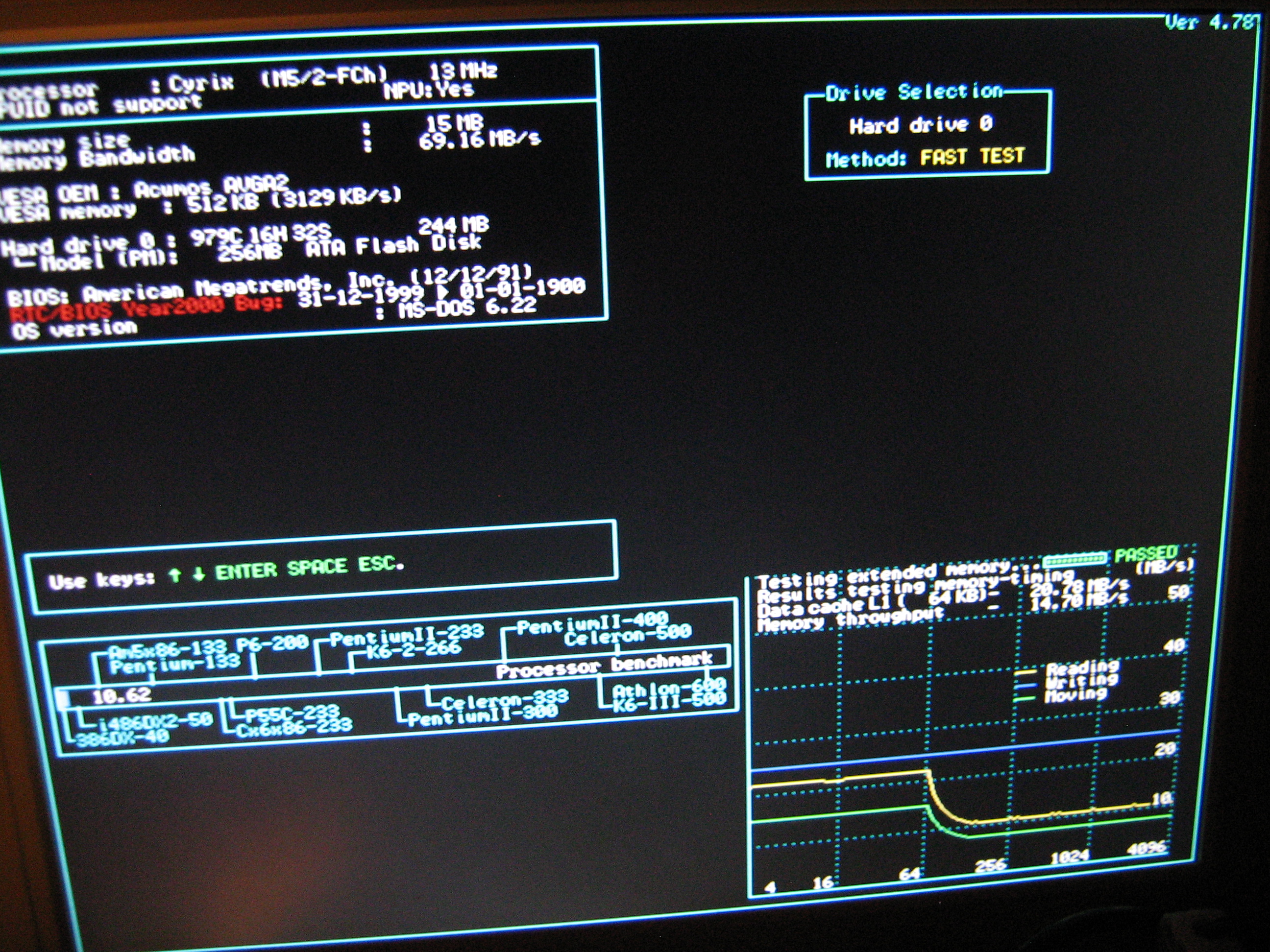The height and width of the screenshot is (952, 1270).
Task: Click the down arrow key hint
Action: [x=198, y=574]
